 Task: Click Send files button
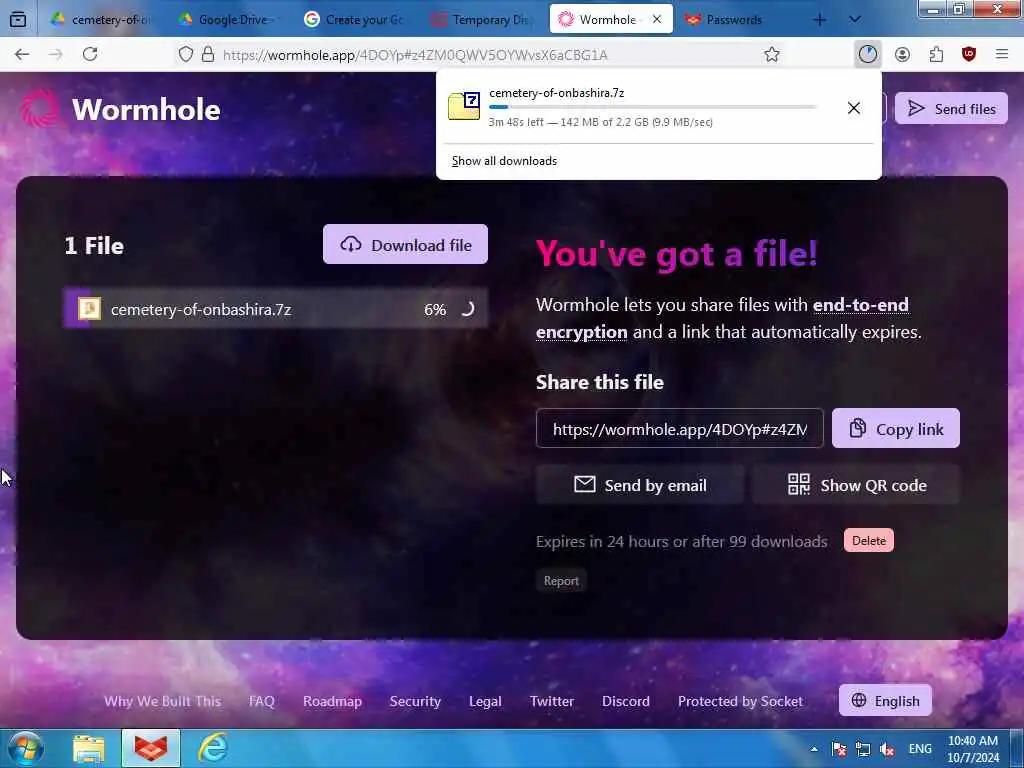click(952, 108)
